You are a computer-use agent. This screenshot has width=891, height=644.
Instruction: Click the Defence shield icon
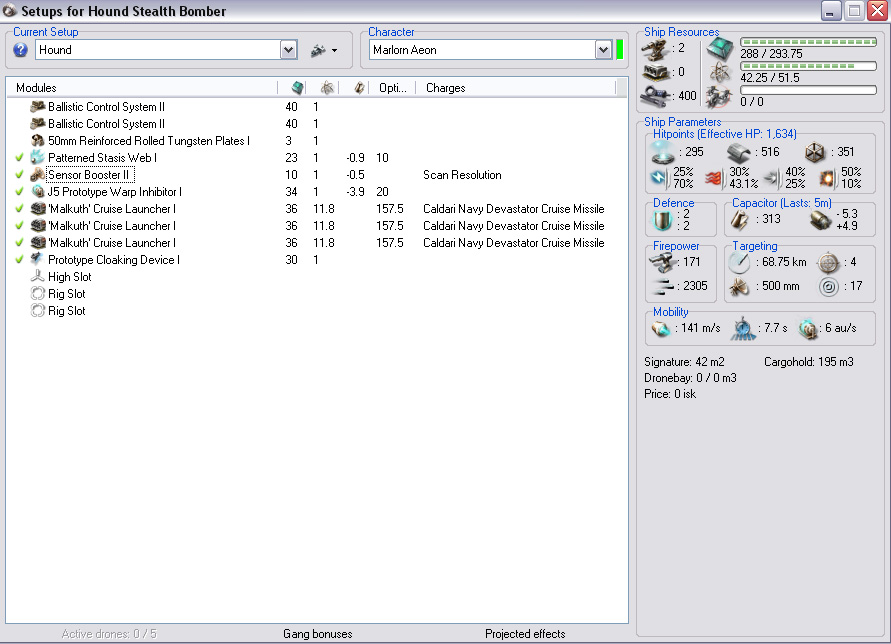(663, 220)
